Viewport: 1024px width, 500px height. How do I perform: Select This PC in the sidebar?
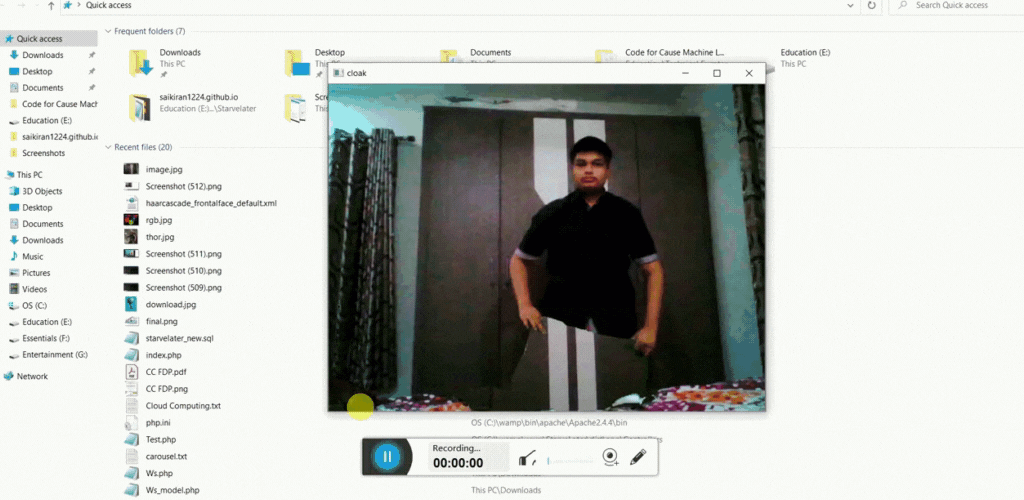coord(29,174)
